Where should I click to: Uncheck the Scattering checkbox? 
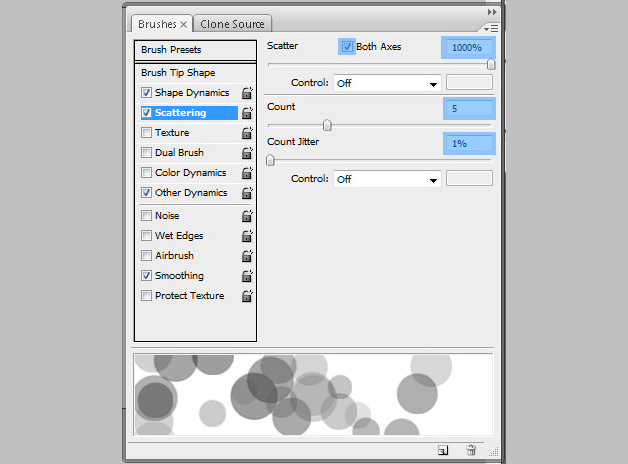(147, 112)
